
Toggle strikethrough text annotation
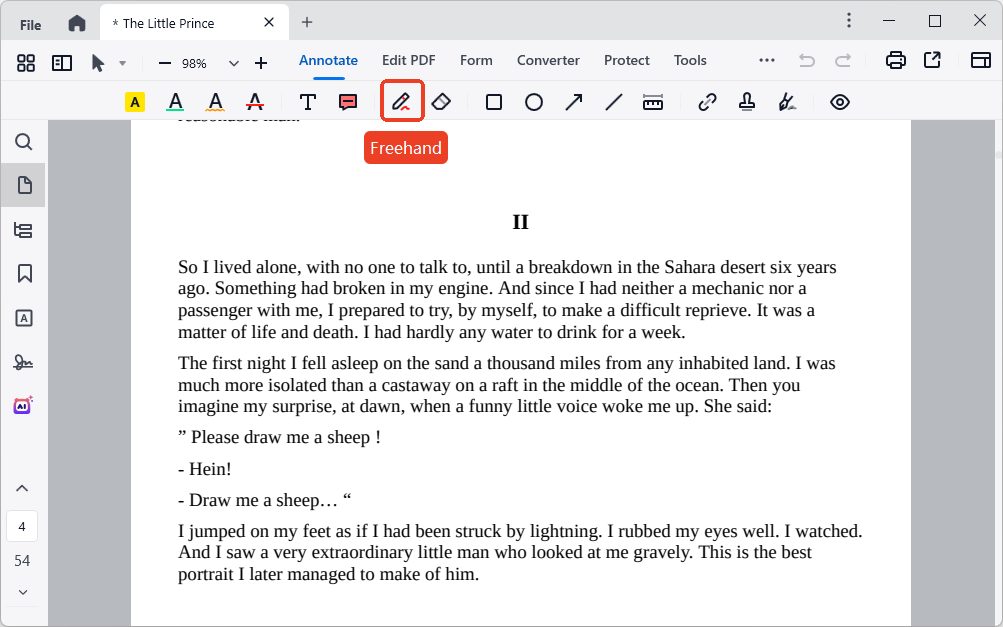(255, 101)
